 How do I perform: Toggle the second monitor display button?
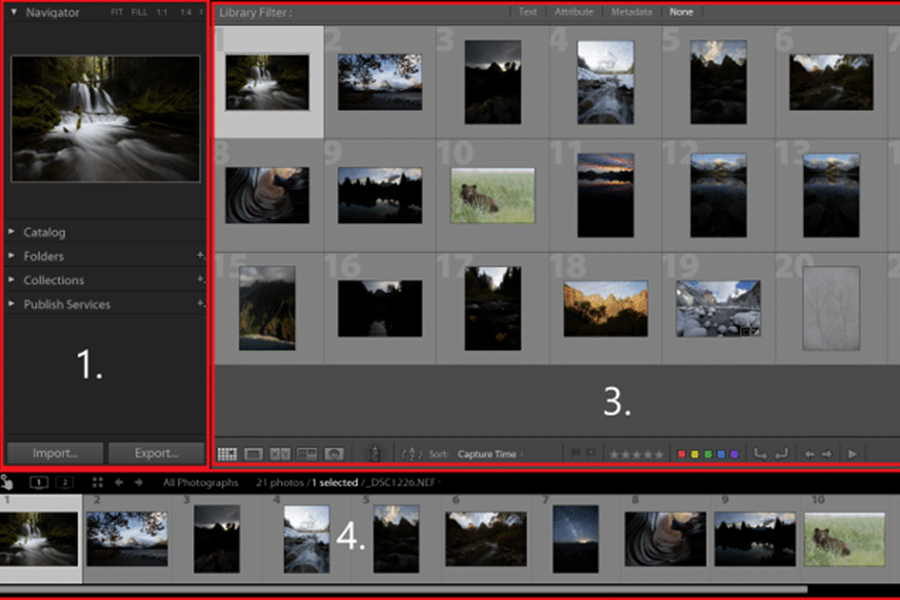click(62, 482)
